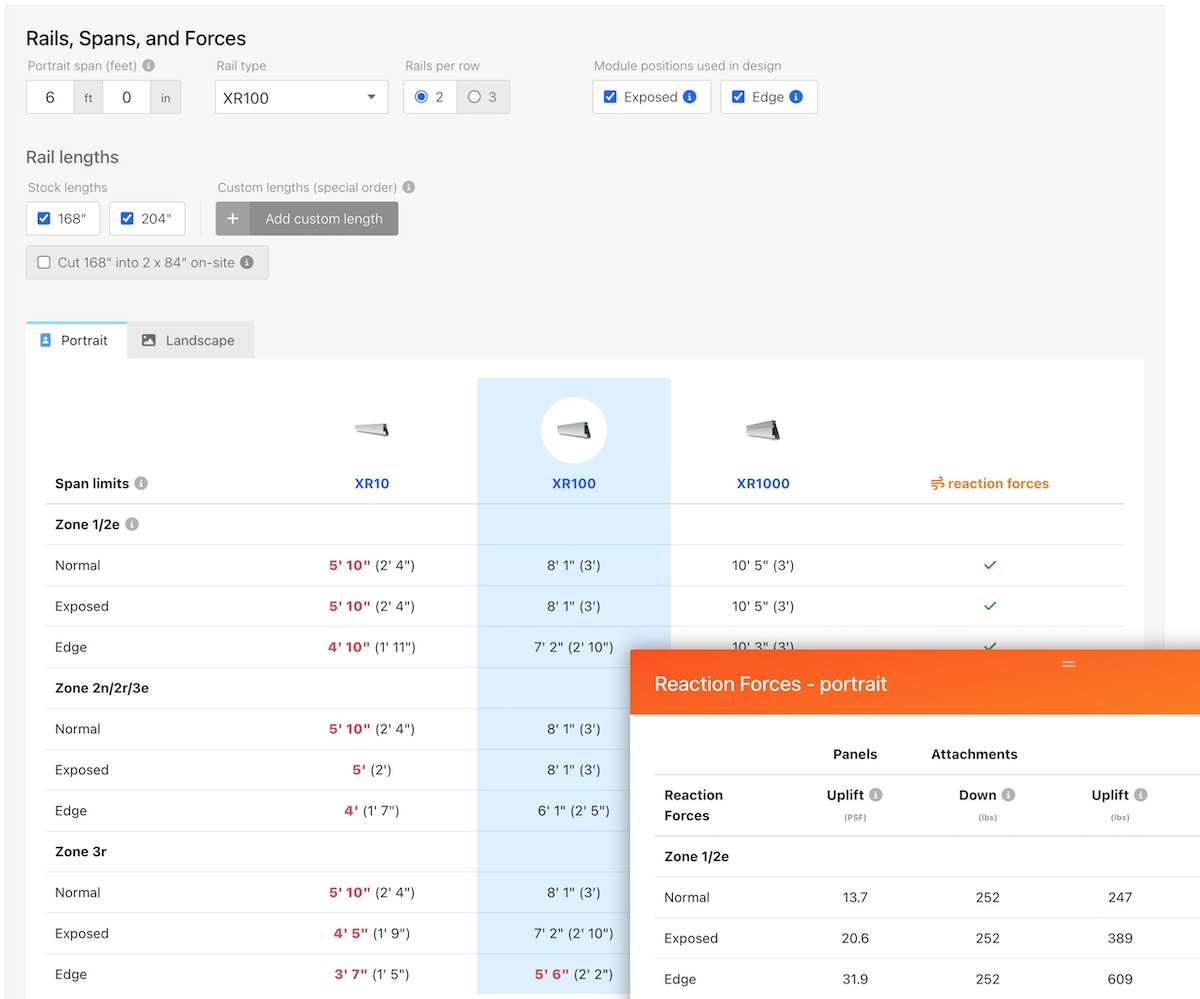Select the XR1000 rail image
Screen dimensions: 1200x999
(x=762, y=430)
